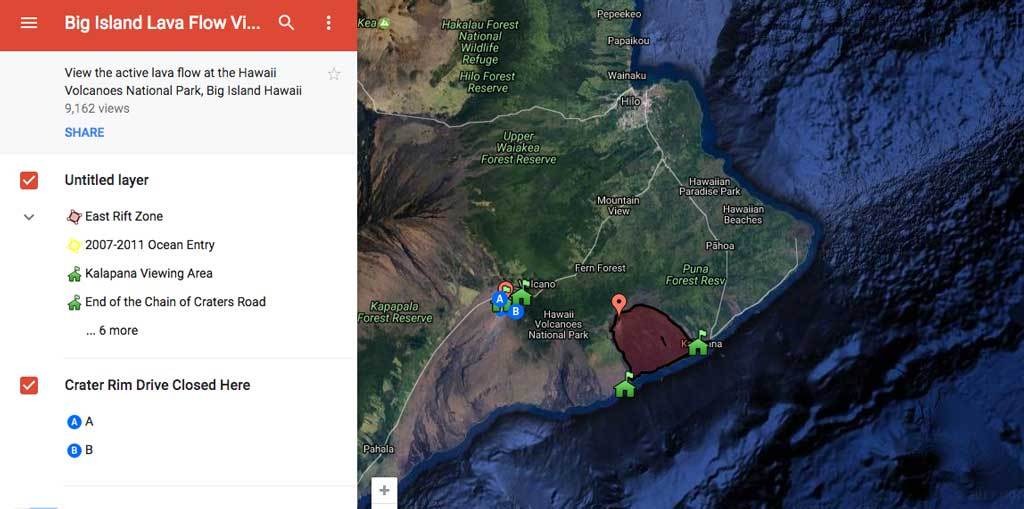This screenshot has width=1024, height=509.
Task: Click the Pāhoa label on the map
Action: click(720, 246)
